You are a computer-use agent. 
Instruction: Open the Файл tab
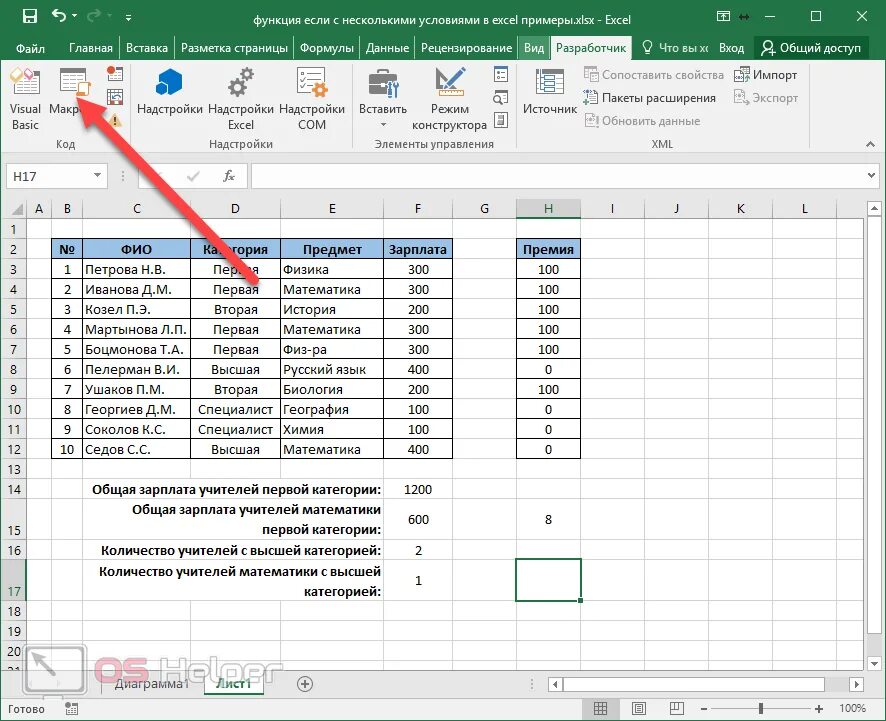(x=30, y=48)
